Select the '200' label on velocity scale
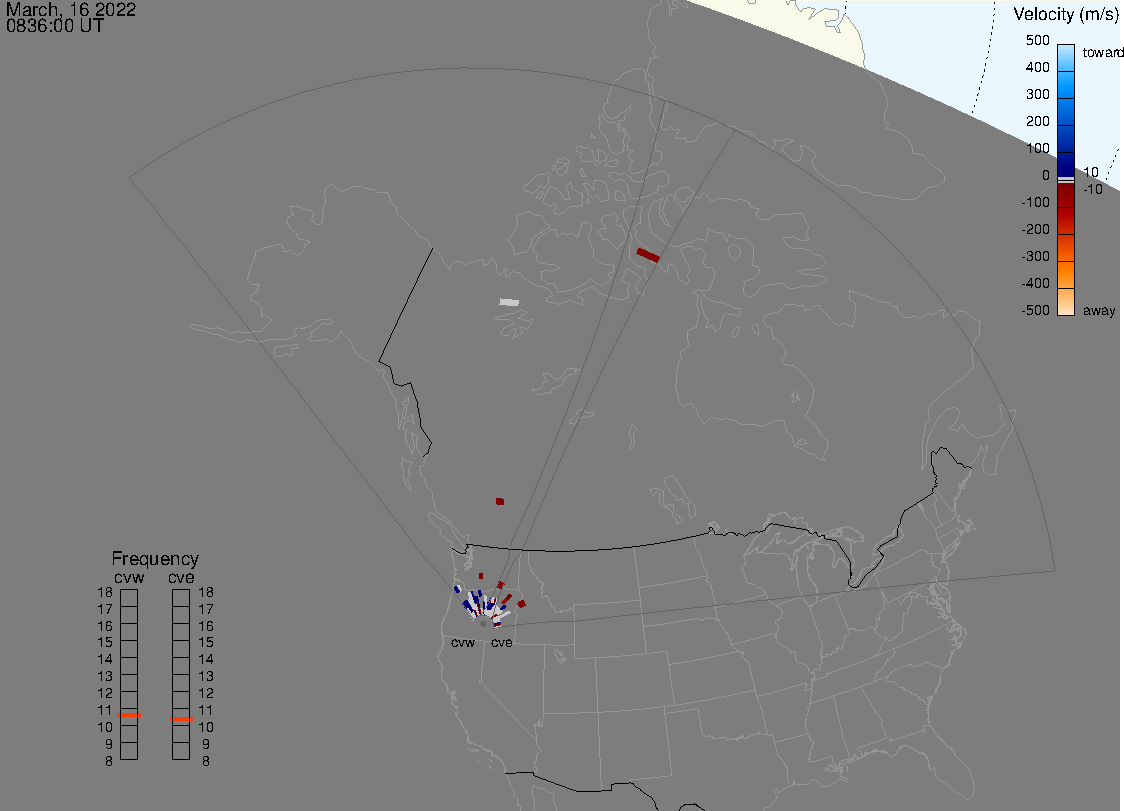Viewport: 1124px width, 811px height. pyautogui.click(x=1037, y=121)
